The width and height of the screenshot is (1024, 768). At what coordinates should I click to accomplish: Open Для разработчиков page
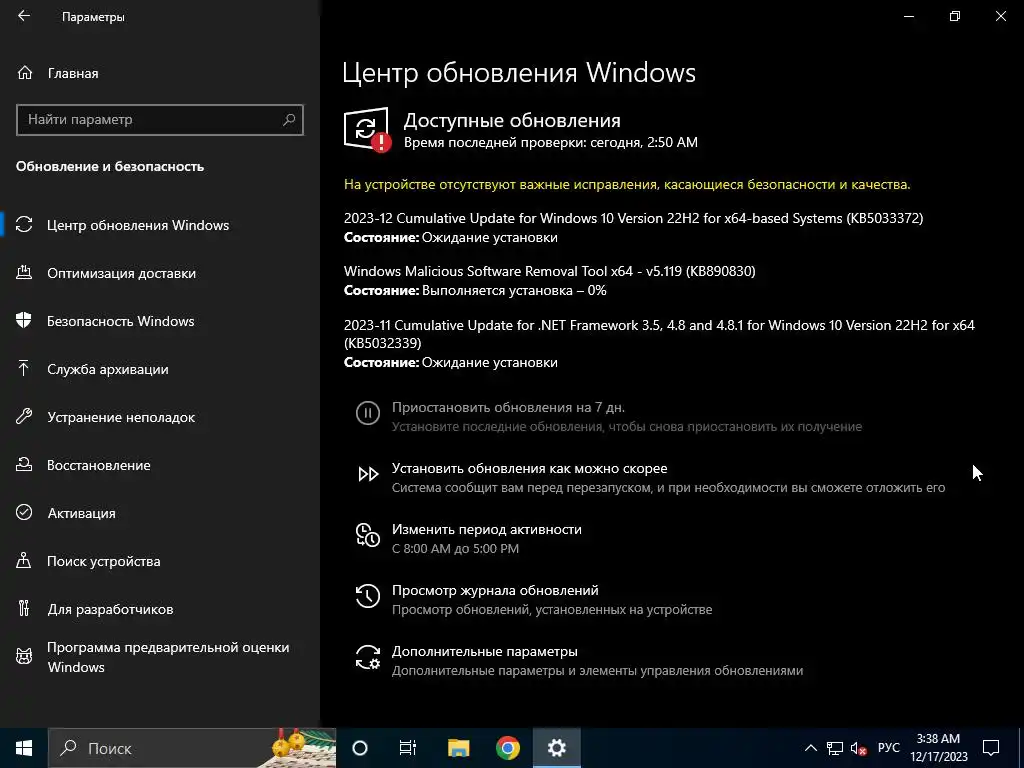[x=110, y=609]
